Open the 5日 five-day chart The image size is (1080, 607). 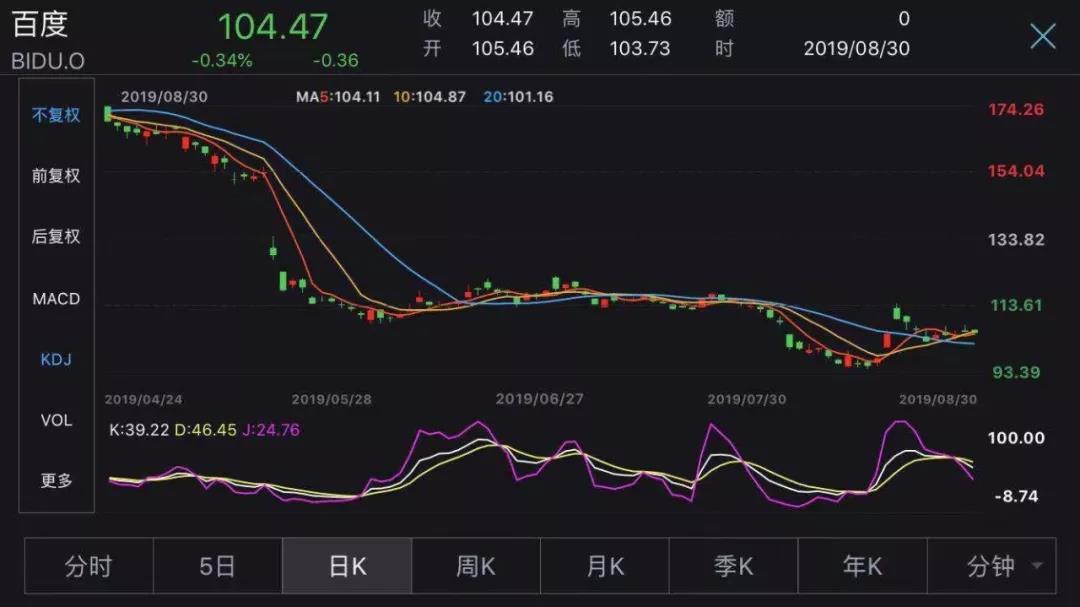coord(217,565)
